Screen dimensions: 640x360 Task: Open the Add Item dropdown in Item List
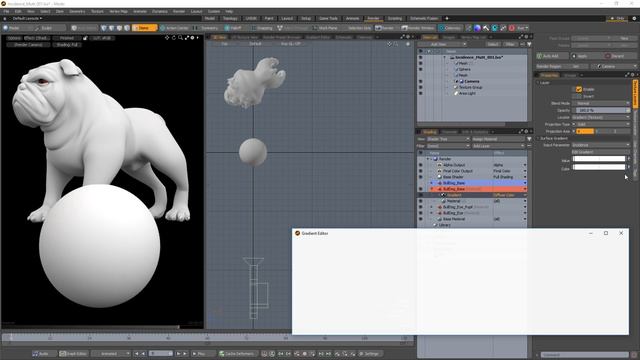coord(442,44)
